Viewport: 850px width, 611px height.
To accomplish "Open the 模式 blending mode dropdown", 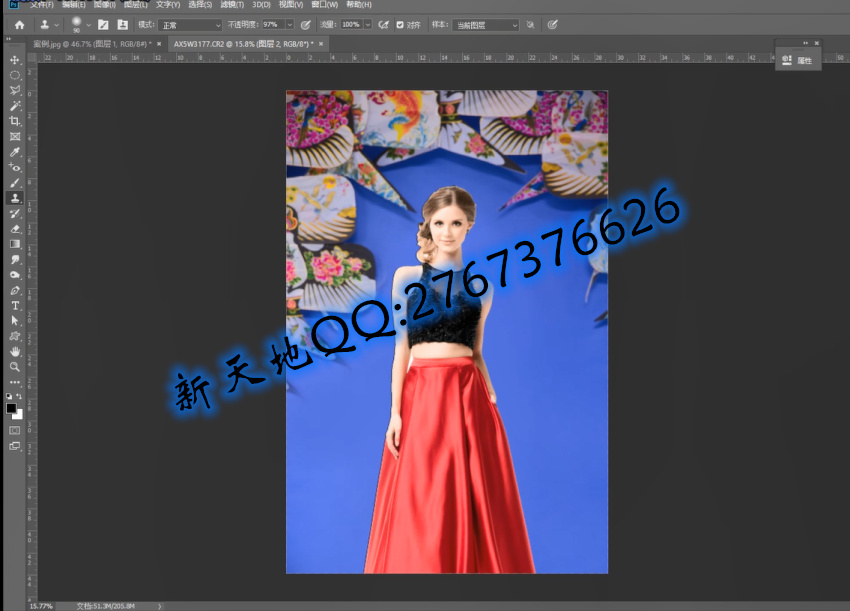I will (x=190, y=24).
